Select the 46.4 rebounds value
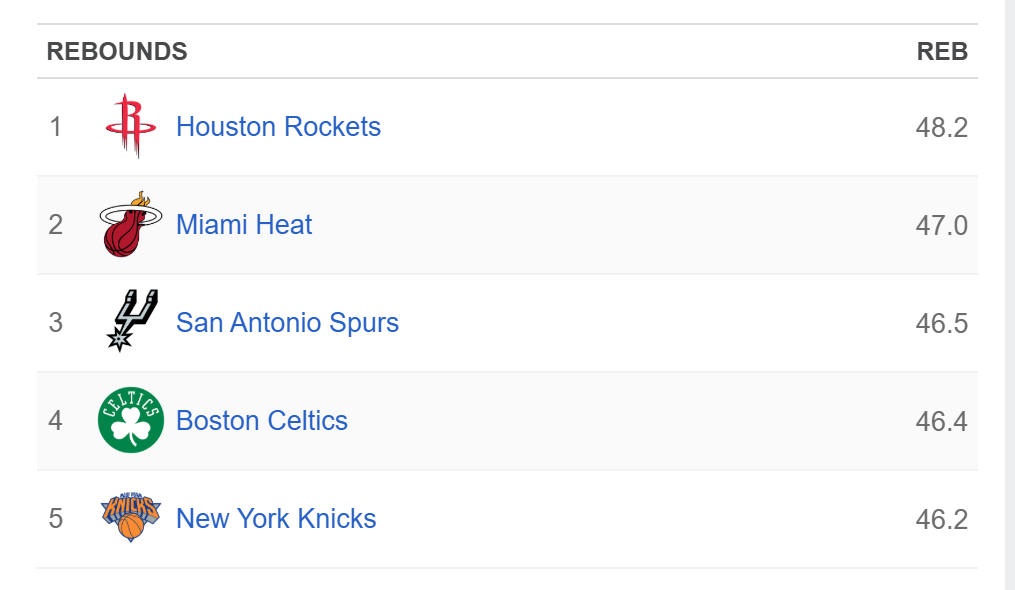1015x590 pixels. tap(941, 422)
